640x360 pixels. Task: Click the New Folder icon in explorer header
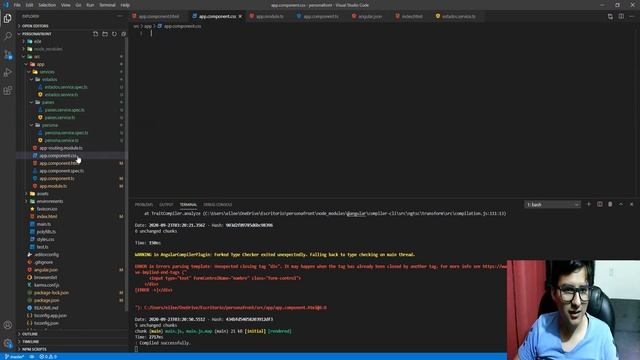105,34
